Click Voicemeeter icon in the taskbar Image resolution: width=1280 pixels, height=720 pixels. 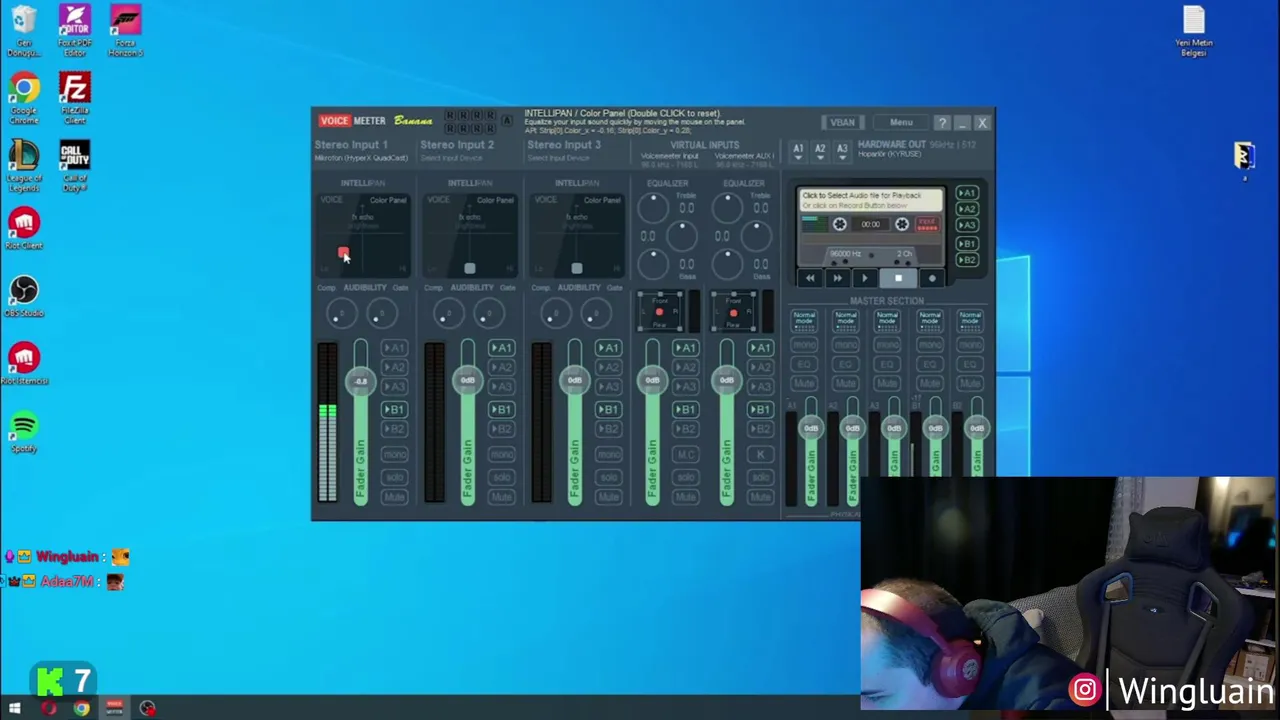pyautogui.click(x=114, y=709)
